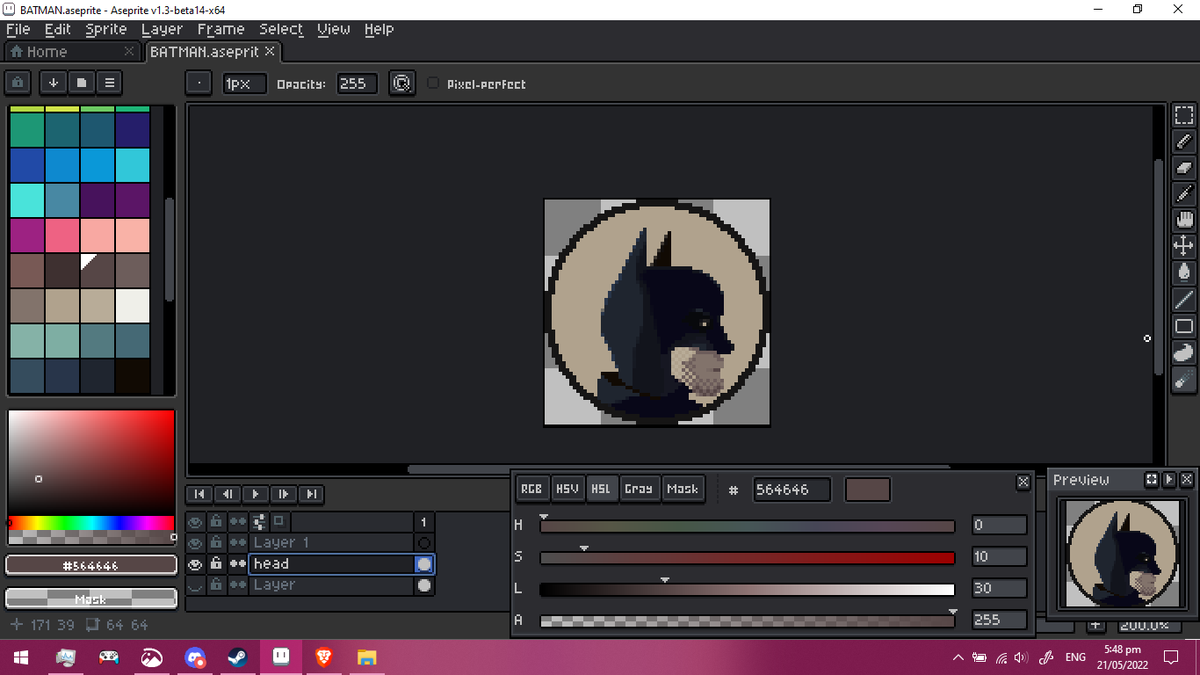Viewport: 1200px width, 675px height.
Task: Select the HSL color mode button
Action: pyautogui.click(x=601, y=489)
